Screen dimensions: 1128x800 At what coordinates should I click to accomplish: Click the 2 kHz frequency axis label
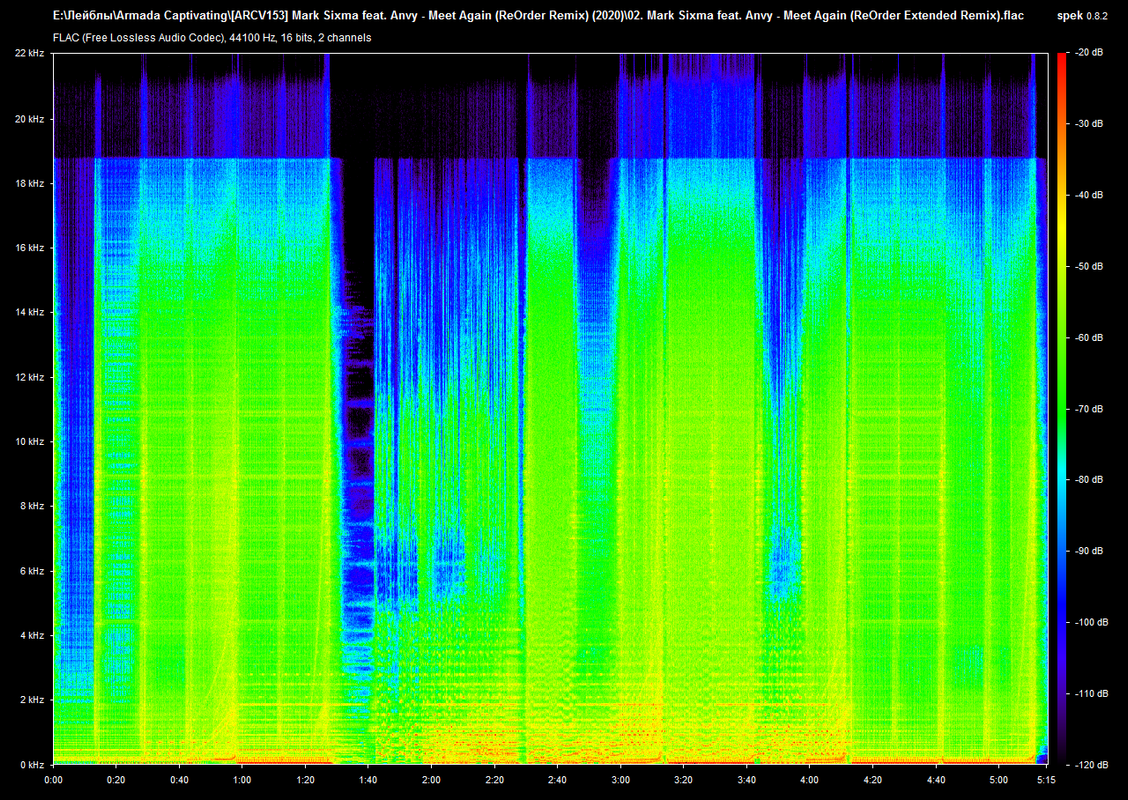tap(32, 699)
